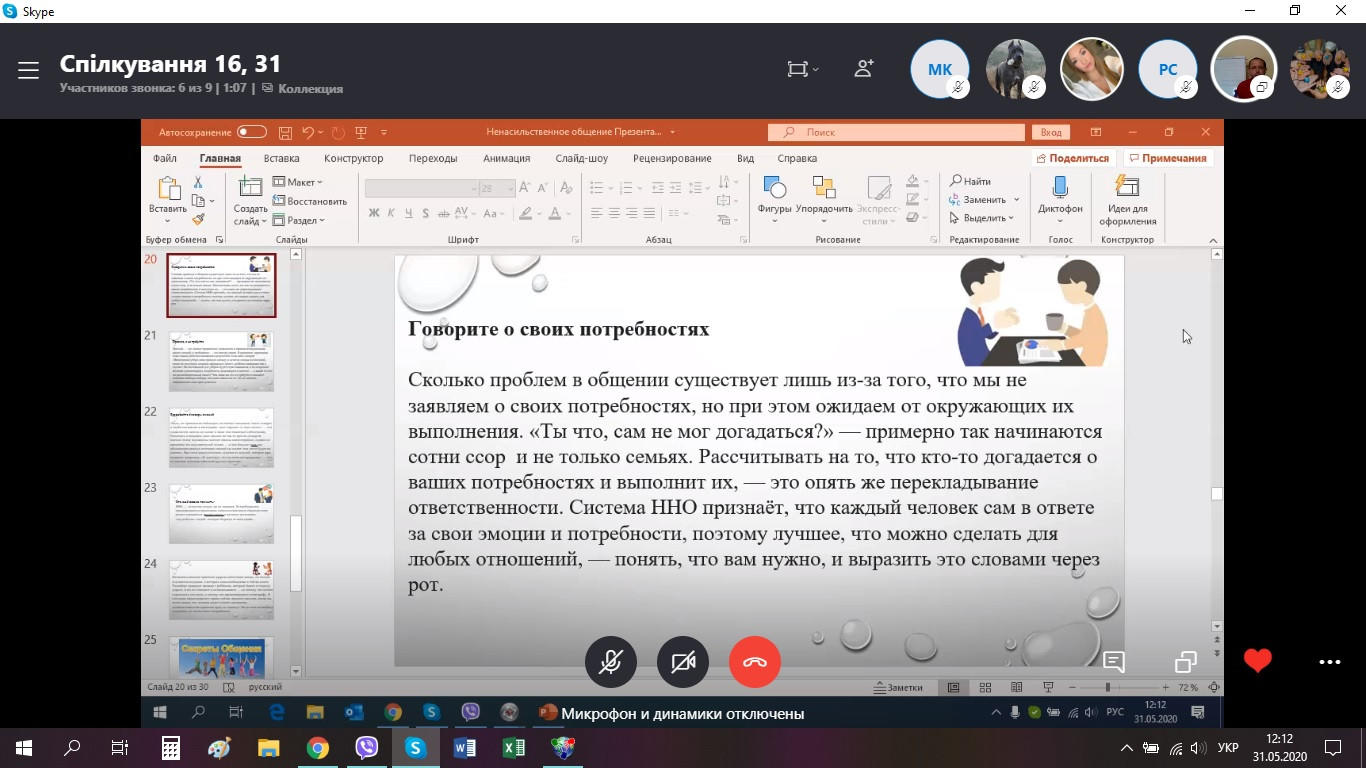Screen dimensions: 1366x768
Task: Select slide 23 thumbnail
Action: tap(220, 512)
